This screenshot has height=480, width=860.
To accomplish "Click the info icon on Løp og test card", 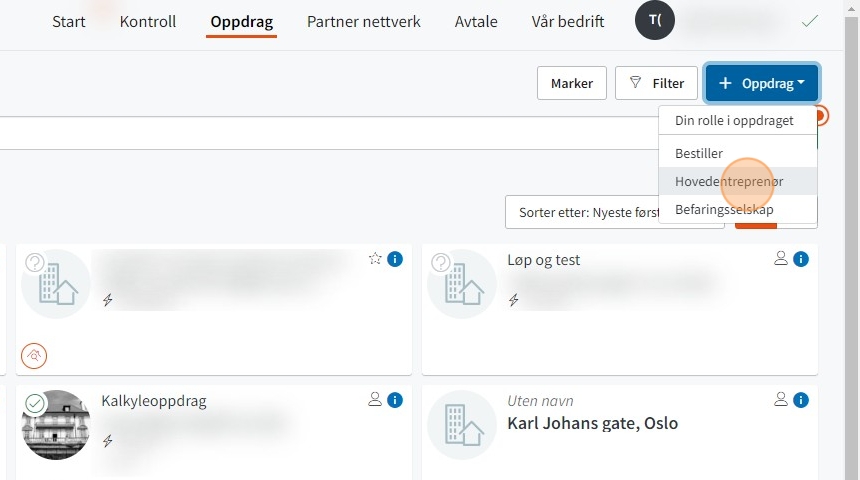I will click(801, 259).
